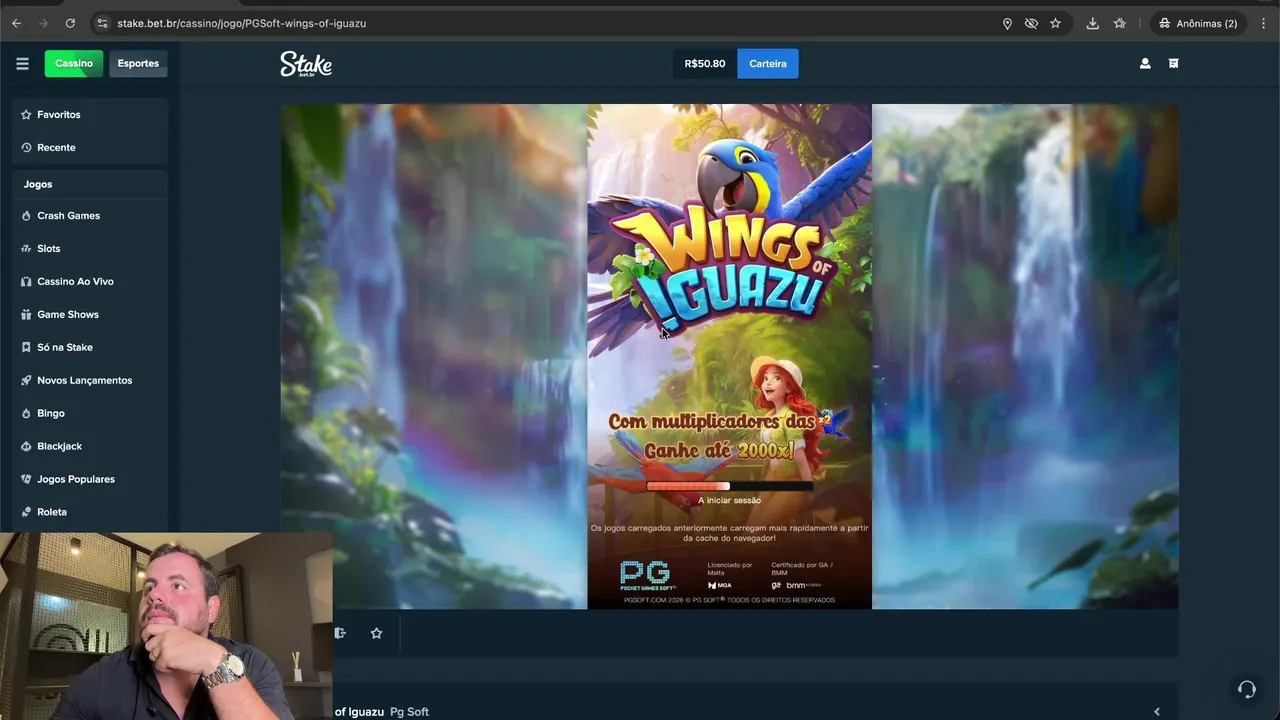Favorite the game with the star below it
This screenshot has height=720, width=1280.
(x=376, y=633)
